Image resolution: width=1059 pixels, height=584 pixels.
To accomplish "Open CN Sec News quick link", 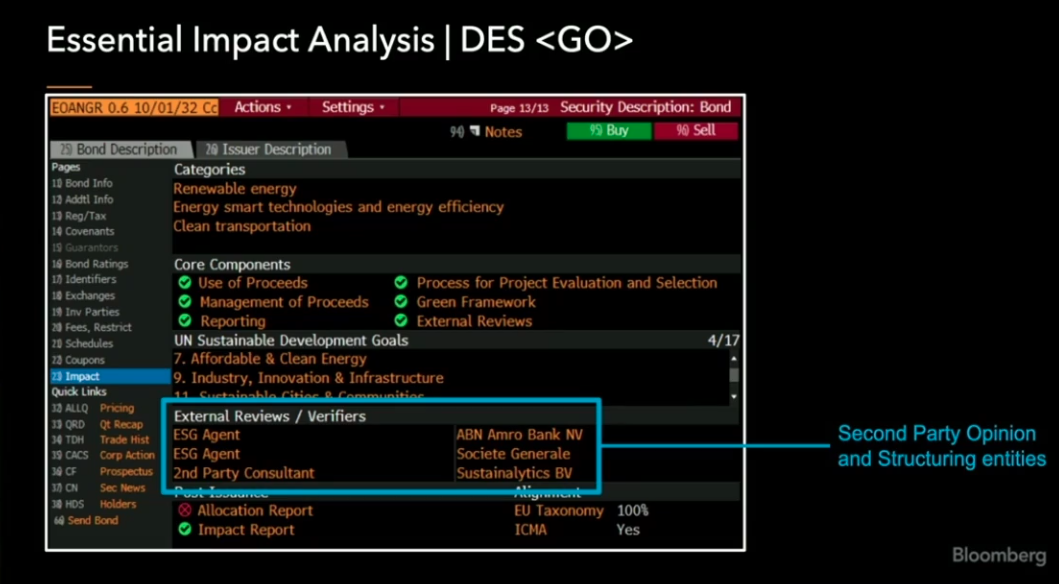I will 99,487.
